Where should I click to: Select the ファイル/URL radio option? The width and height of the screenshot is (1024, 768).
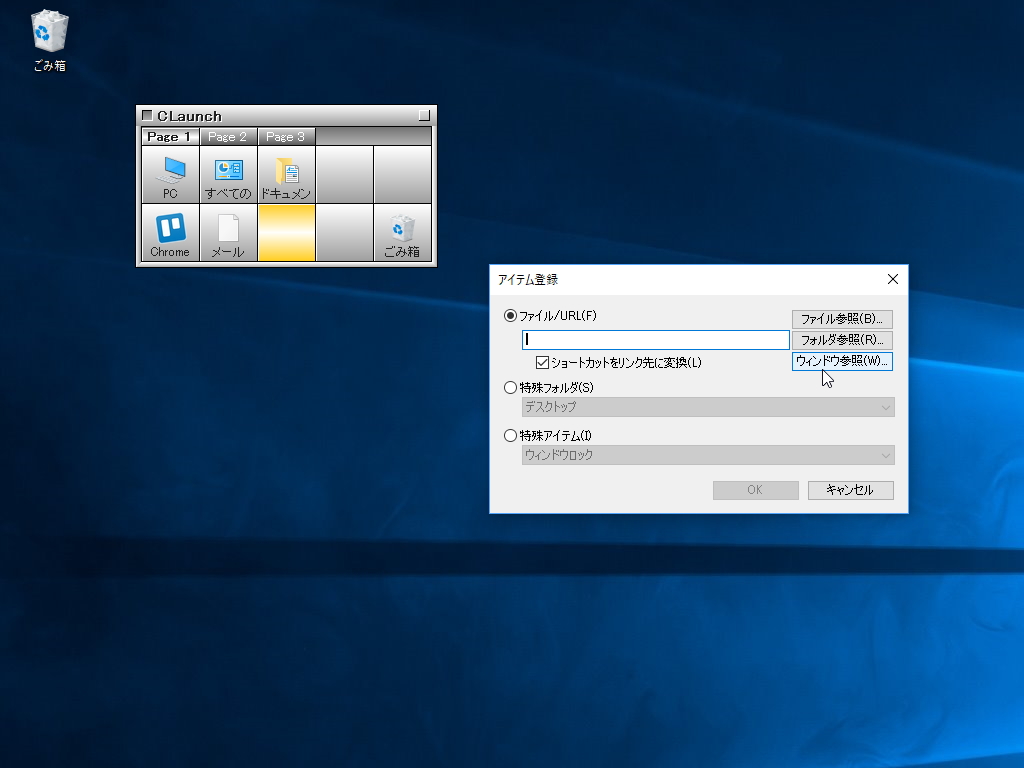510,313
